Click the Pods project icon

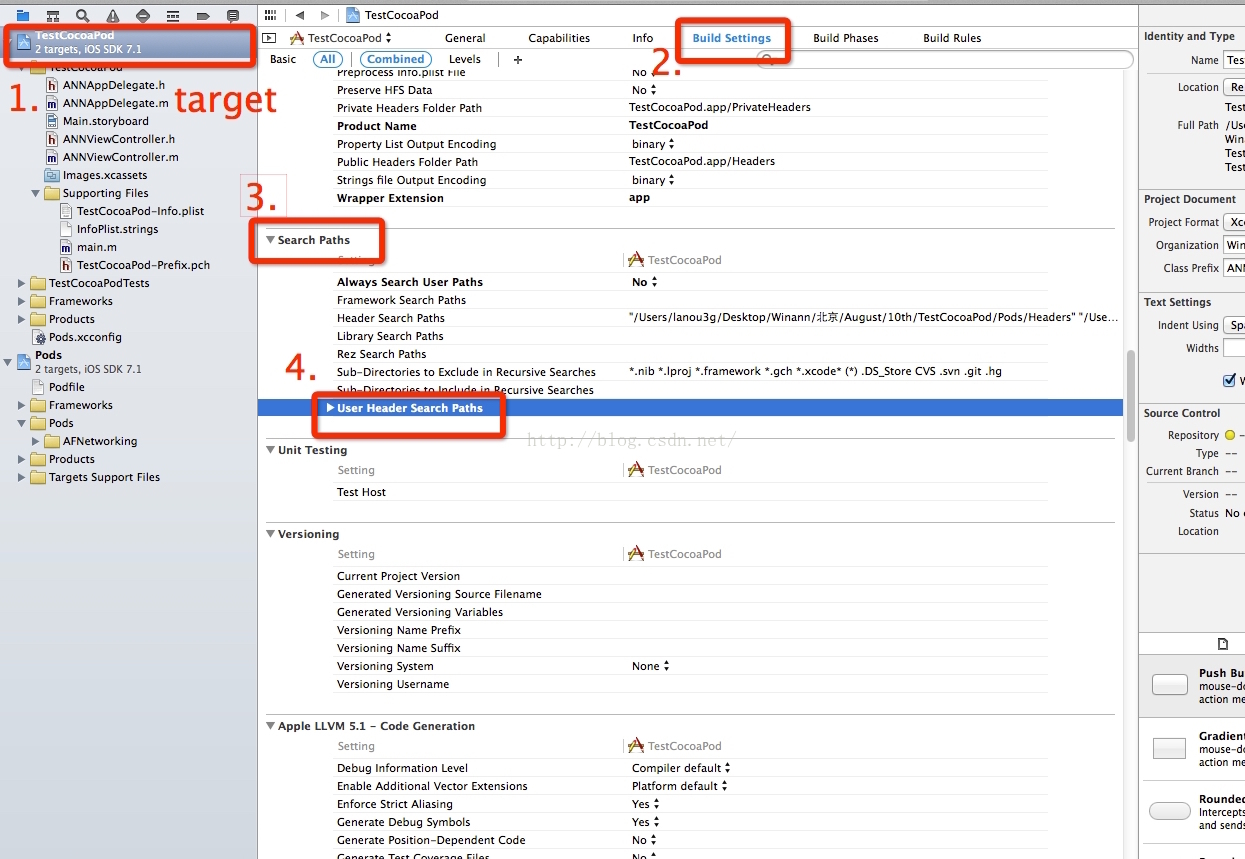pos(24,361)
